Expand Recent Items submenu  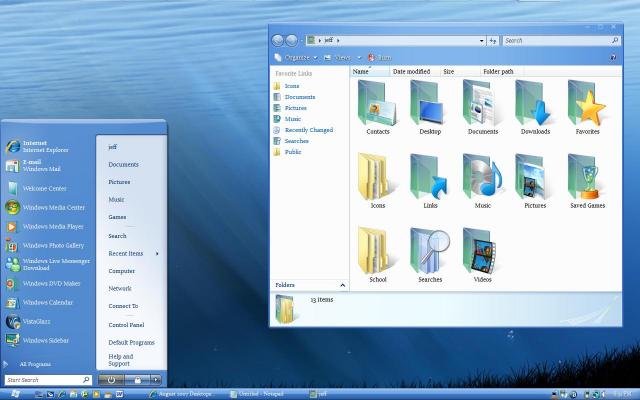(x=157, y=253)
